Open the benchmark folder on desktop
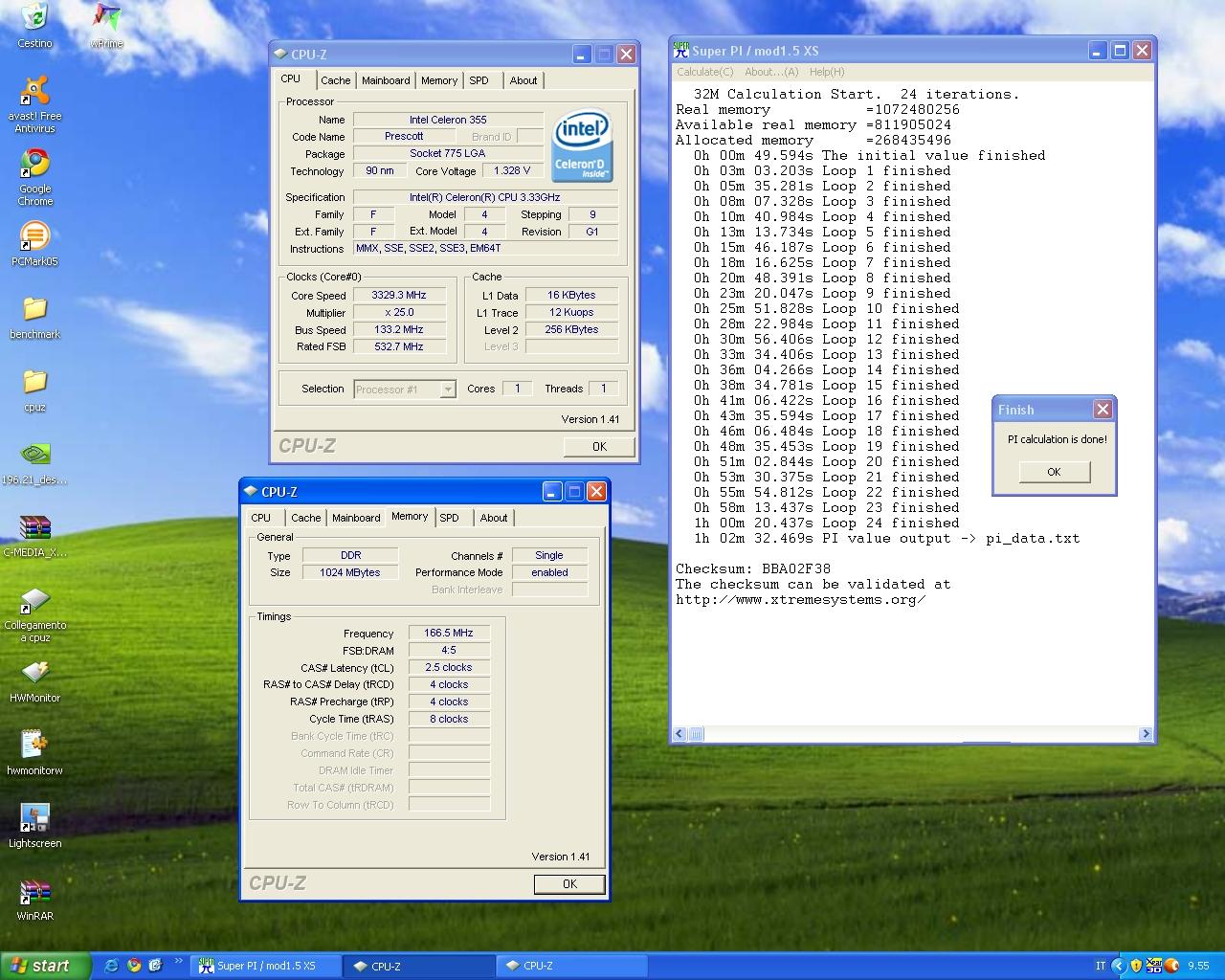This screenshot has height=980, width=1225. click(x=34, y=309)
